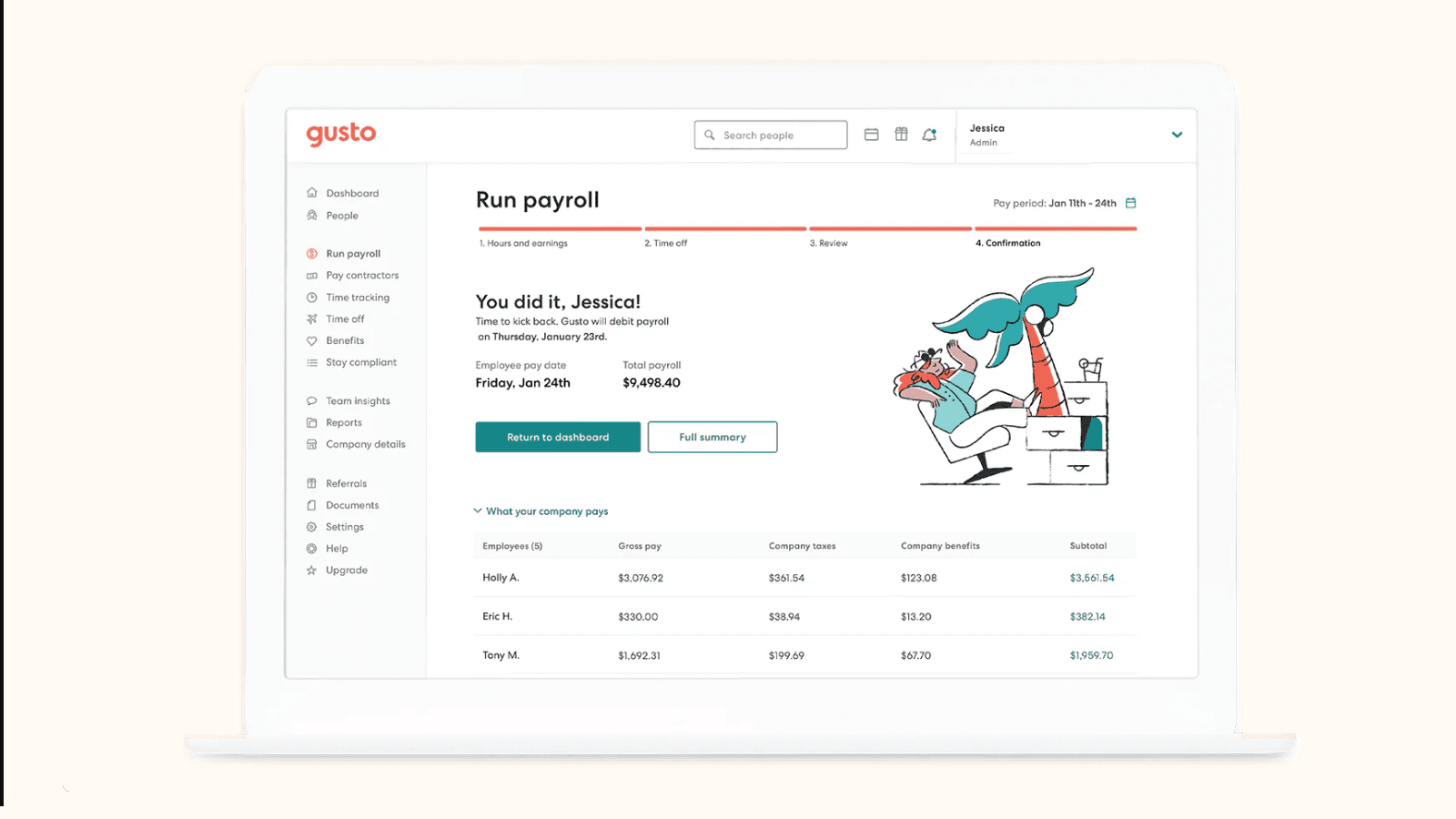The image size is (1456, 819).
Task: Click the gift icon in the top bar
Action: [x=901, y=134]
